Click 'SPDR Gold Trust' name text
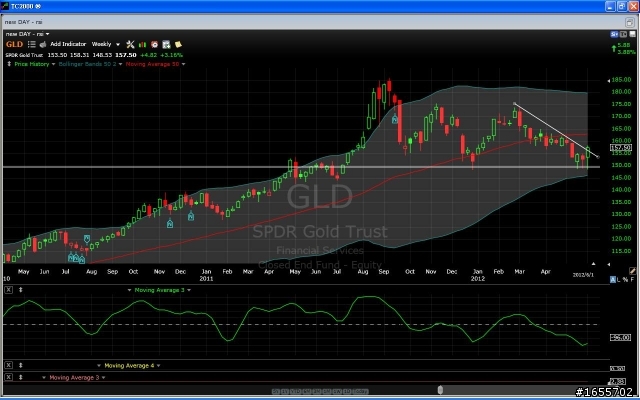 click(x=24, y=55)
